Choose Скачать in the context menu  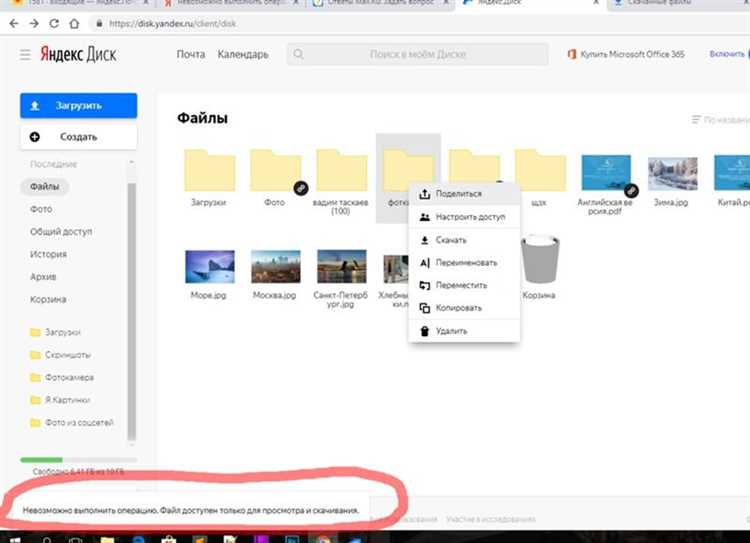[x=450, y=240]
